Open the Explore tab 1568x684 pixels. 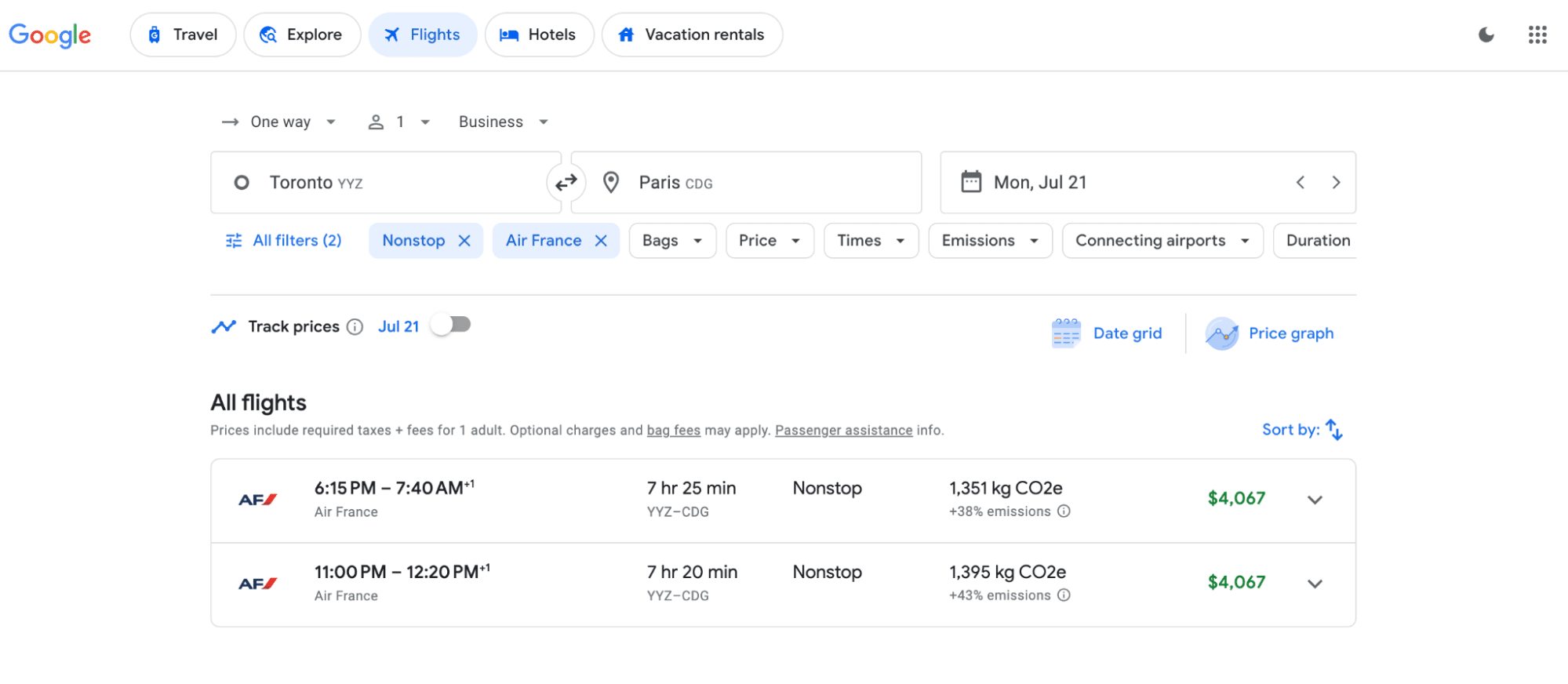coord(301,35)
